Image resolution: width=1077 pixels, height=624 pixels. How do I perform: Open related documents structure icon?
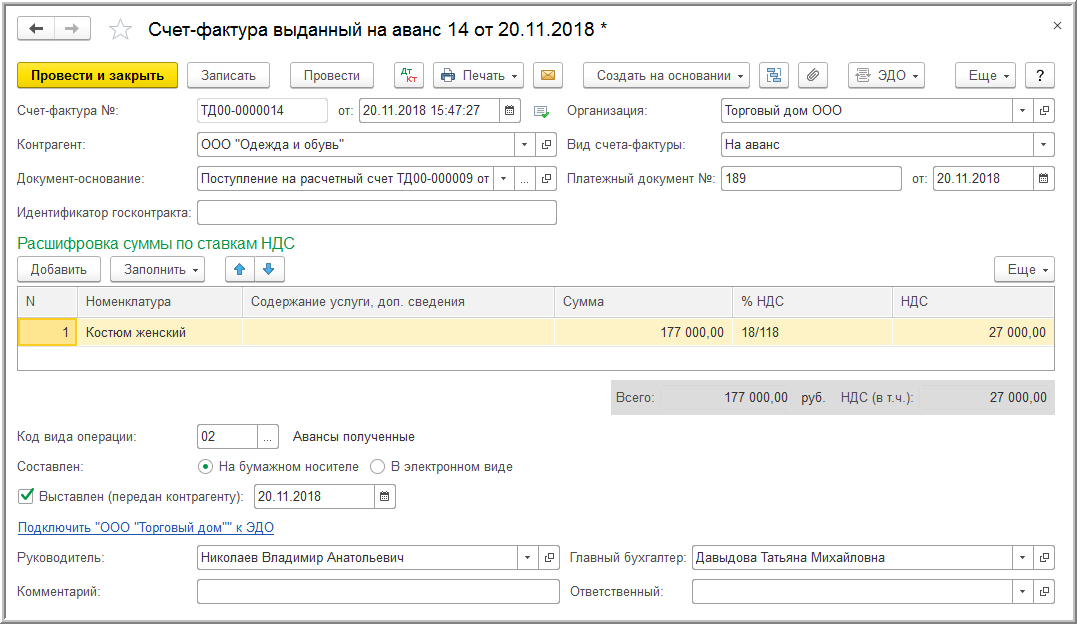pos(773,76)
